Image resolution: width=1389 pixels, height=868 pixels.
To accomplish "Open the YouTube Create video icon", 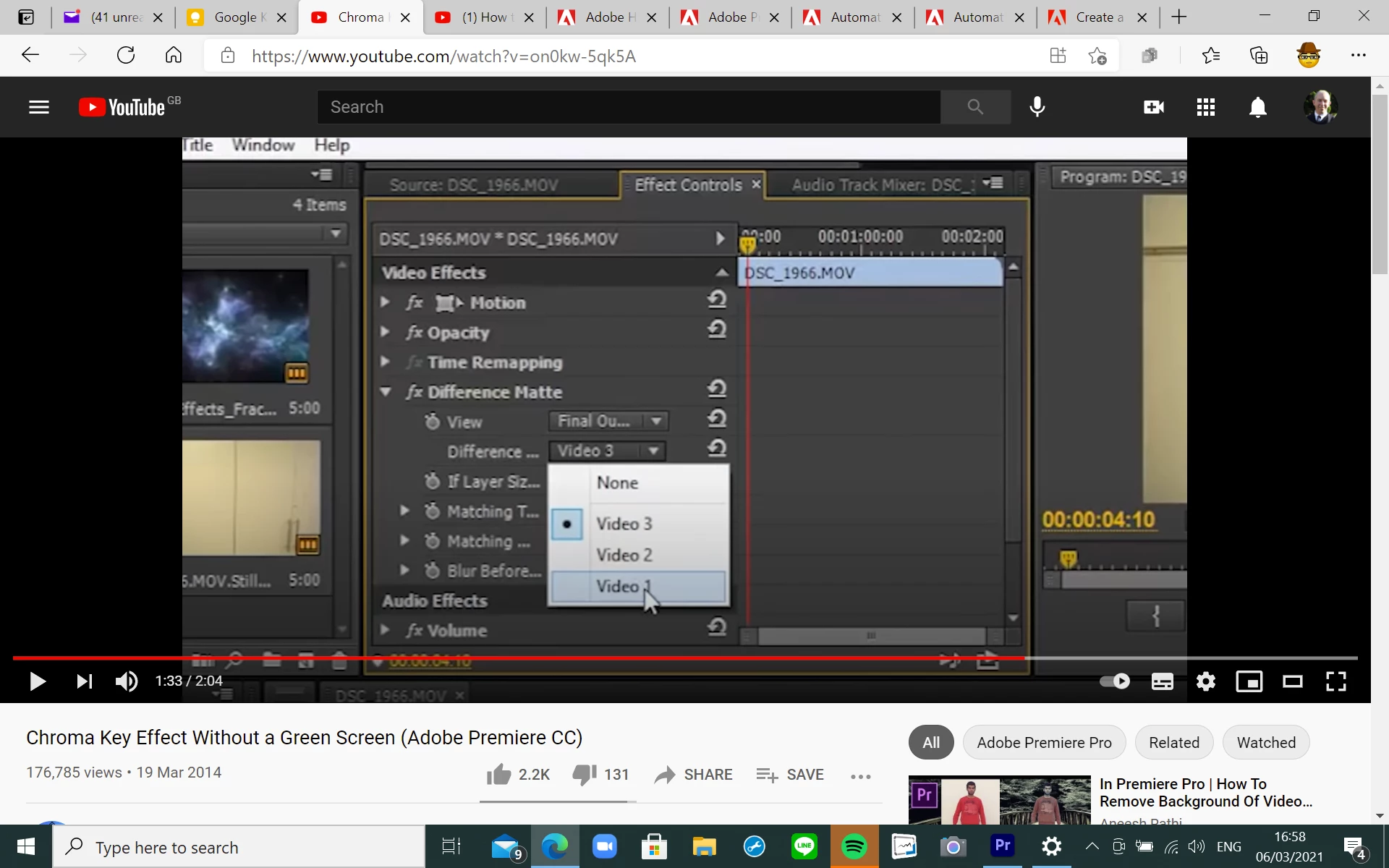I will [x=1153, y=107].
